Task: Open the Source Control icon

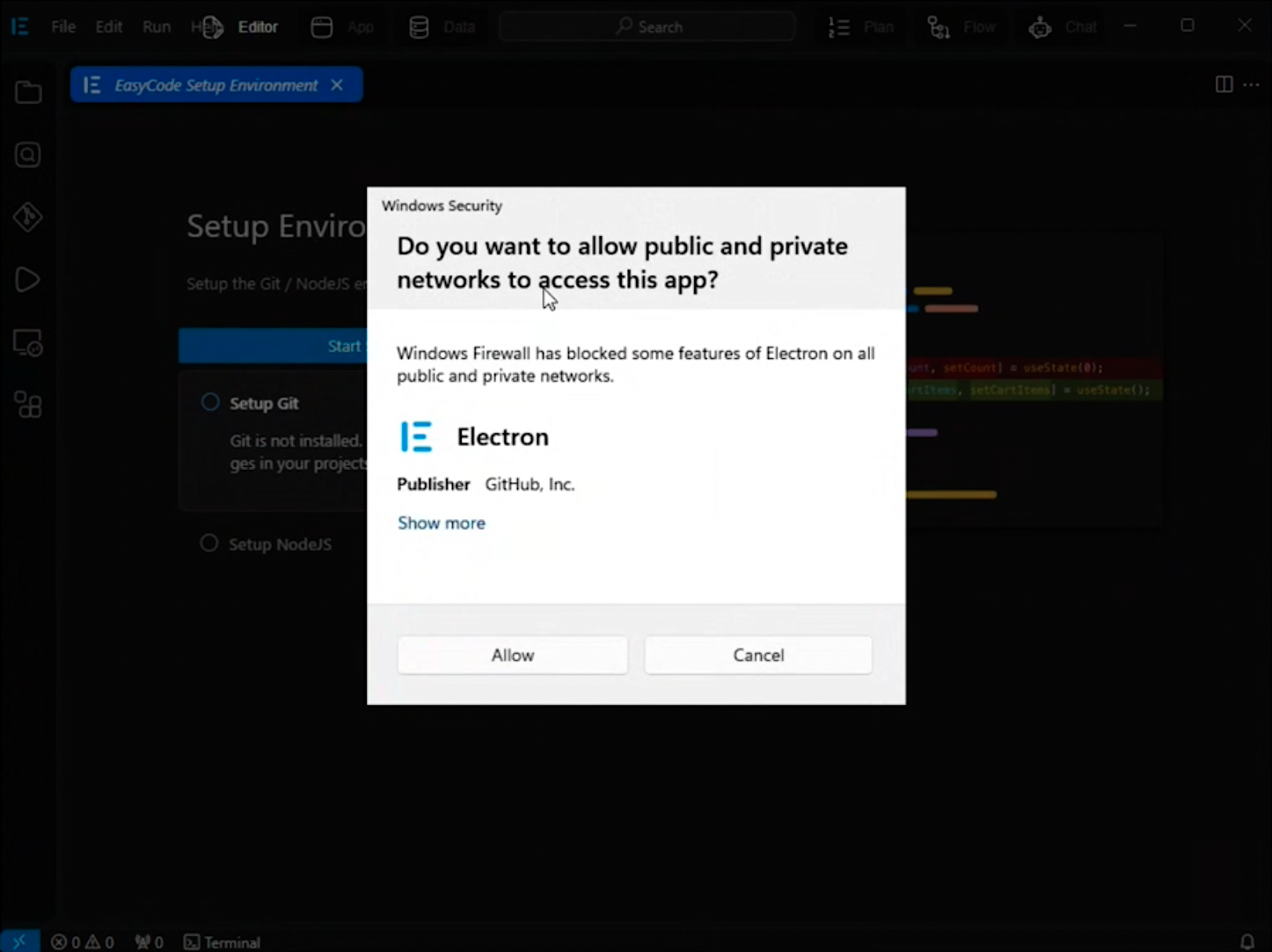Action: click(27, 217)
